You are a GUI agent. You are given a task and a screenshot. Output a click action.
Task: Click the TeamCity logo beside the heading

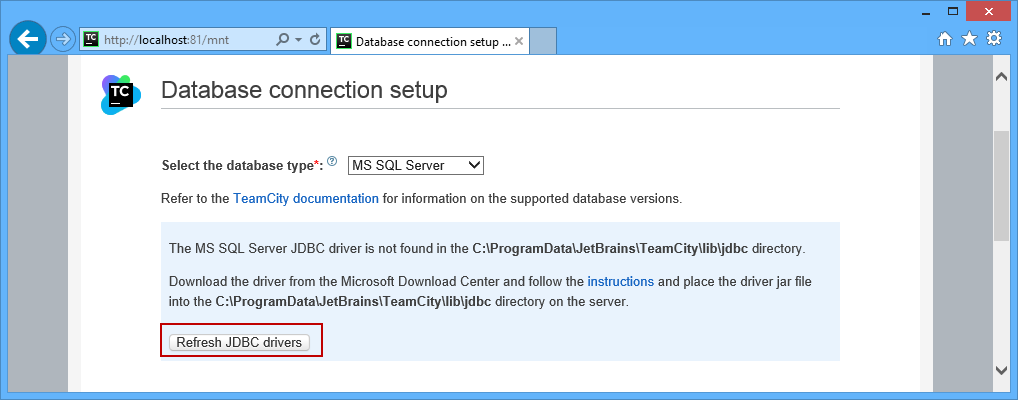coord(120,94)
